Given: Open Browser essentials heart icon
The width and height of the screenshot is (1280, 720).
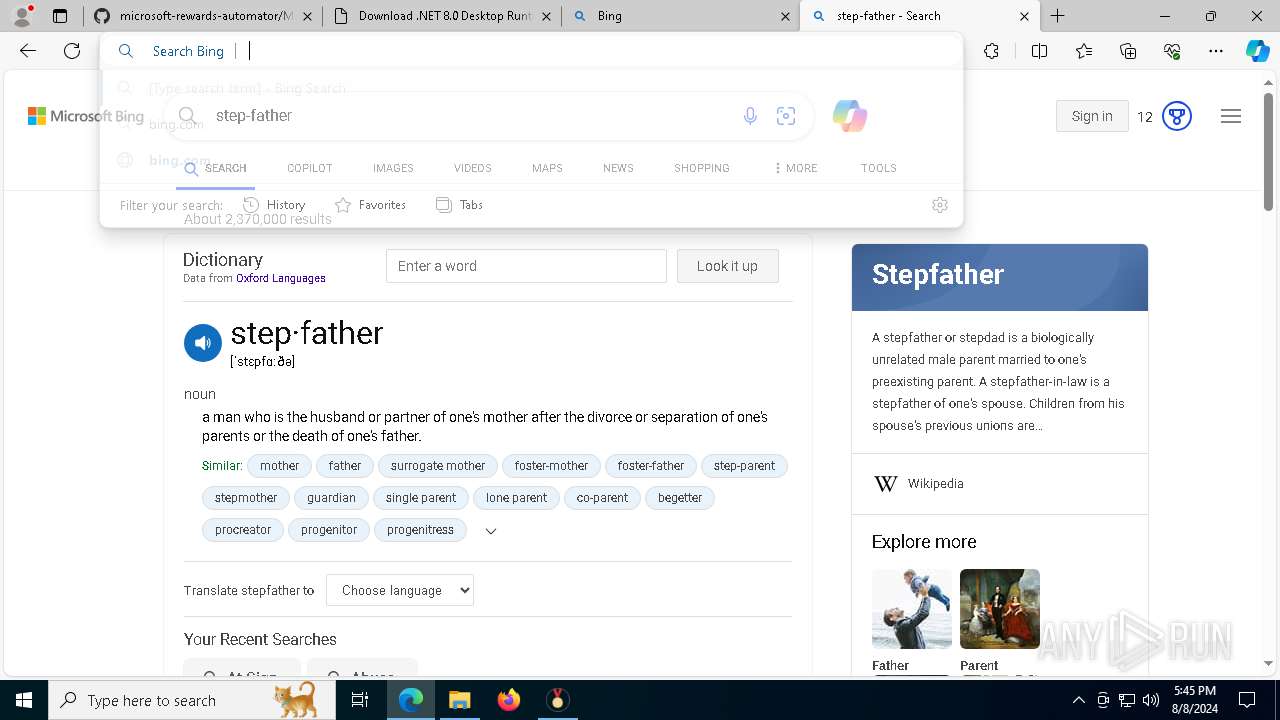Looking at the screenshot, I should point(1172,51).
